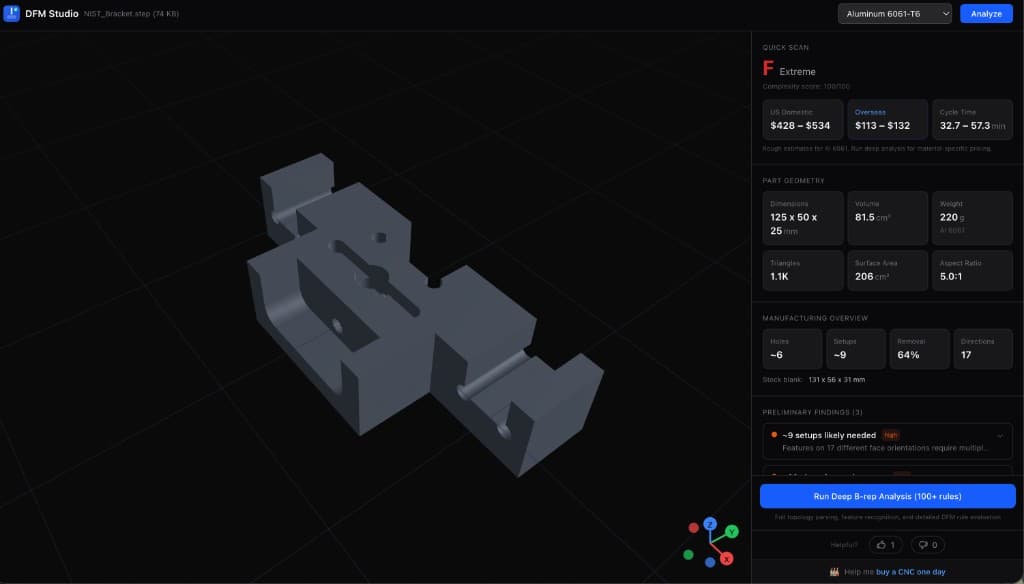Screen dimensions: 1024x584
Task: Click the High badge on the setups finding
Action: coord(890,434)
